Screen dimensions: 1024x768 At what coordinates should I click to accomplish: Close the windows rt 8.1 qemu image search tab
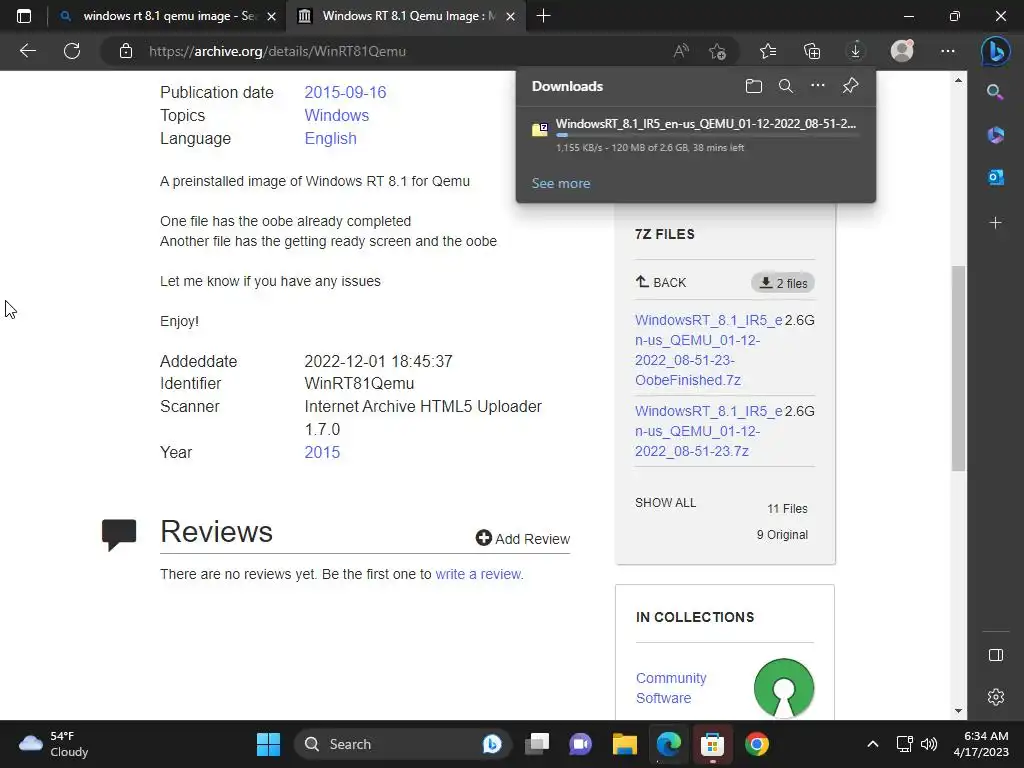pyautogui.click(x=272, y=16)
